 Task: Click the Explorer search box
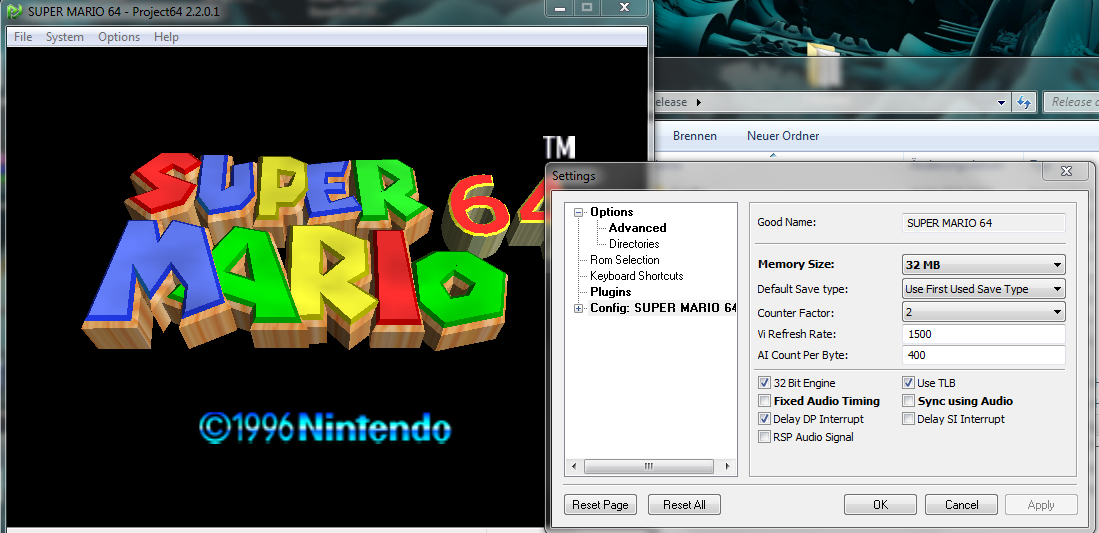pos(1071,102)
